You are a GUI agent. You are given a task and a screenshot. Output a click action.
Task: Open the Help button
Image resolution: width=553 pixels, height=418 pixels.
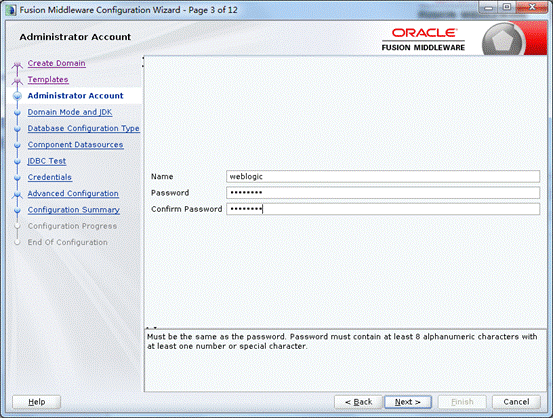tap(36, 402)
